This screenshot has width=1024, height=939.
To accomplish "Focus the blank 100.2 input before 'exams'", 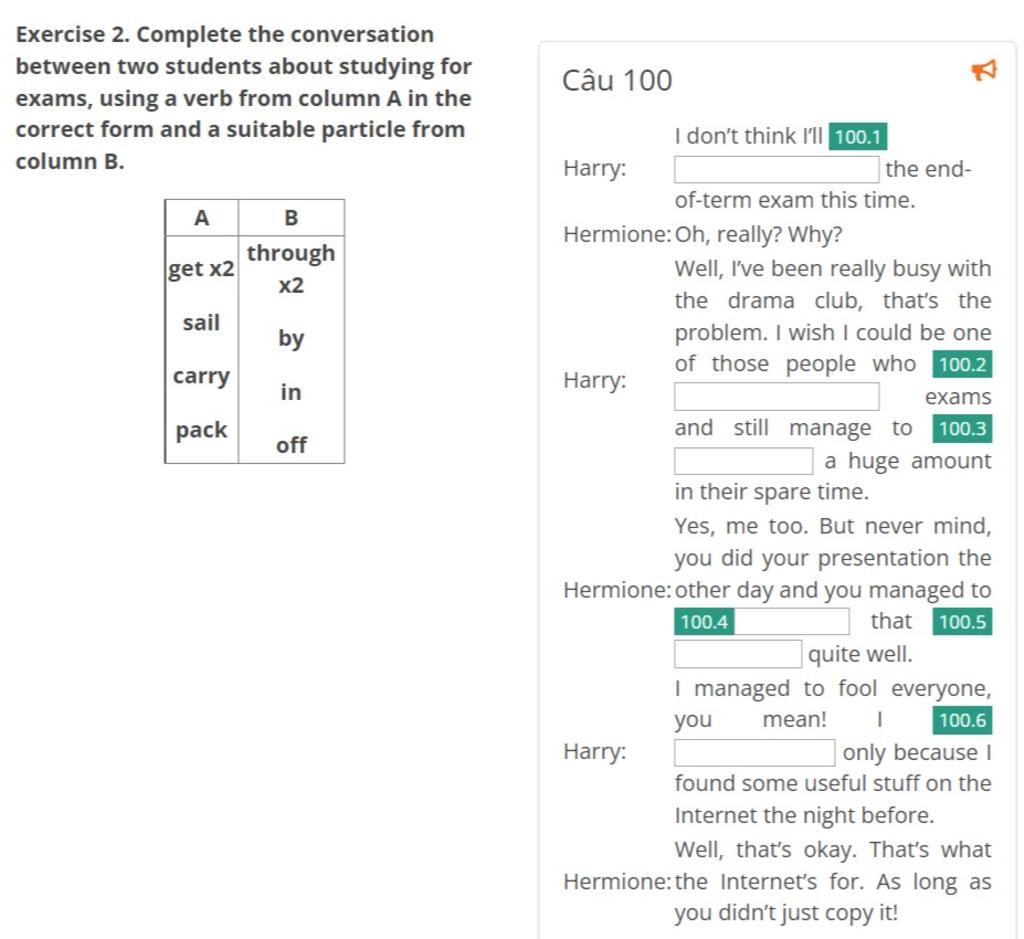I will [x=777, y=397].
